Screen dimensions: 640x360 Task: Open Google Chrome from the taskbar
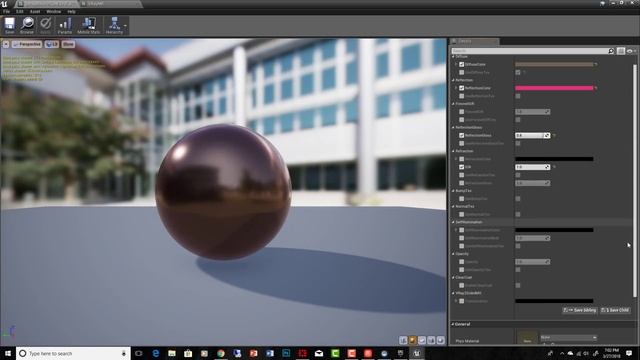click(221, 353)
